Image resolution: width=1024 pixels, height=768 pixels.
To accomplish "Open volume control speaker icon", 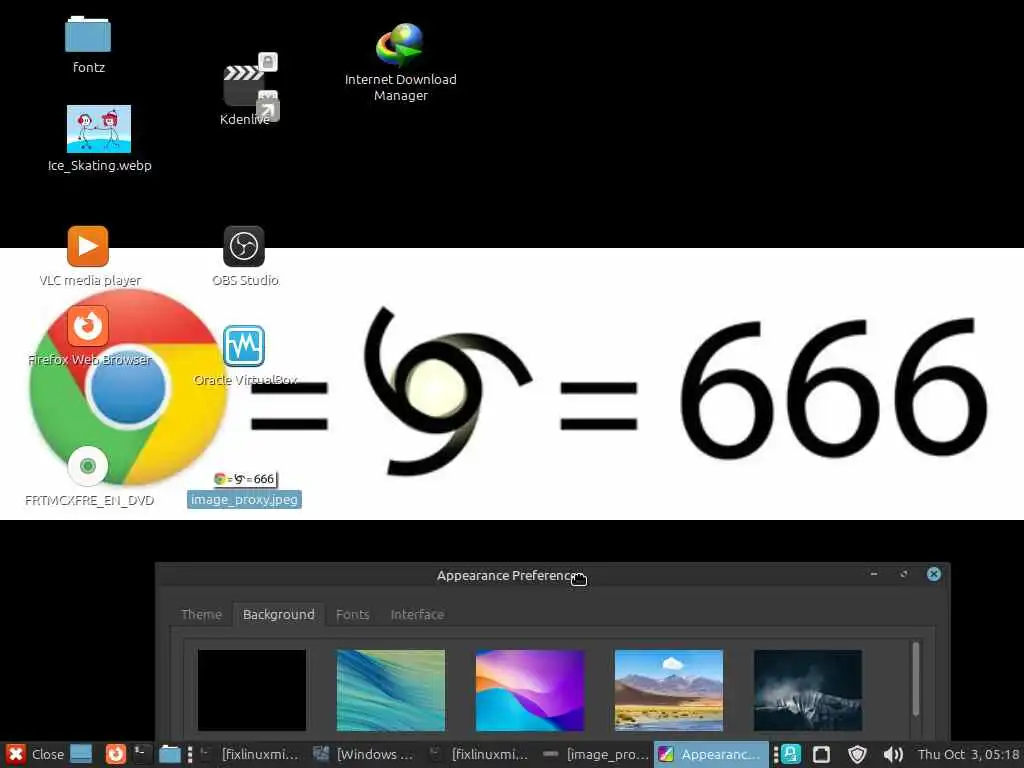I will [x=893, y=754].
